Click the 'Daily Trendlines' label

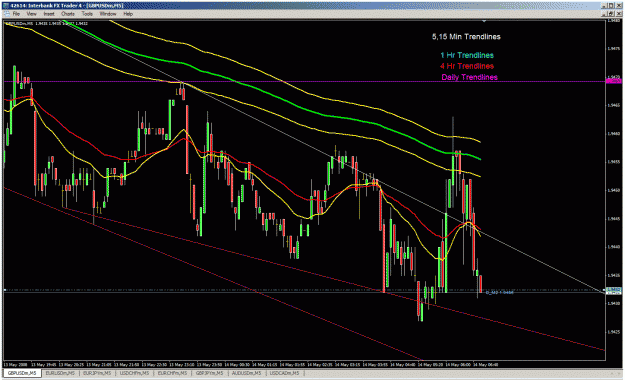469,77
